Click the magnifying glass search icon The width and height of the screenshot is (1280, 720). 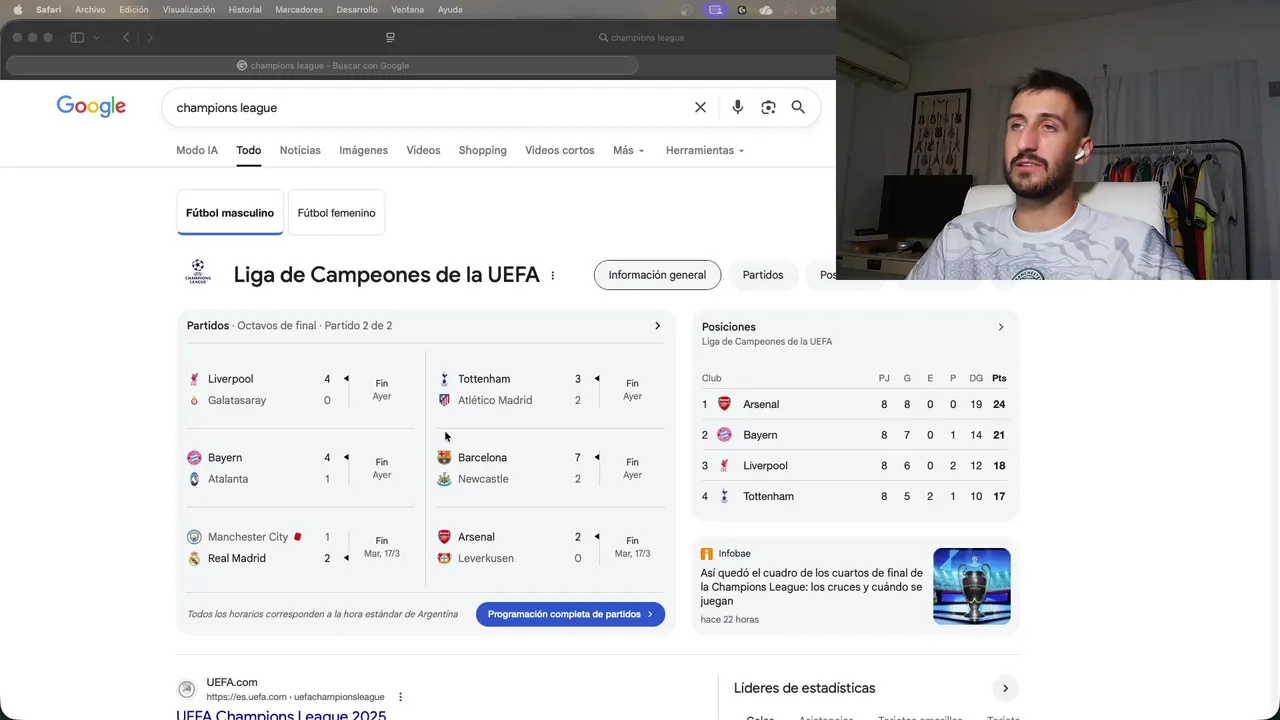798,107
